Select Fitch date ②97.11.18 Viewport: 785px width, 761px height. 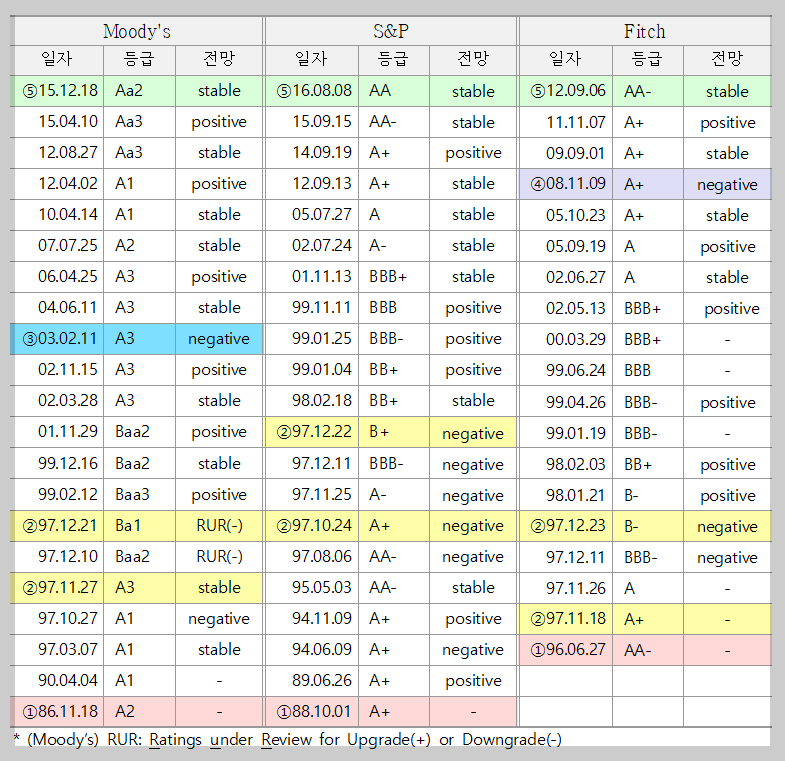coord(566,619)
